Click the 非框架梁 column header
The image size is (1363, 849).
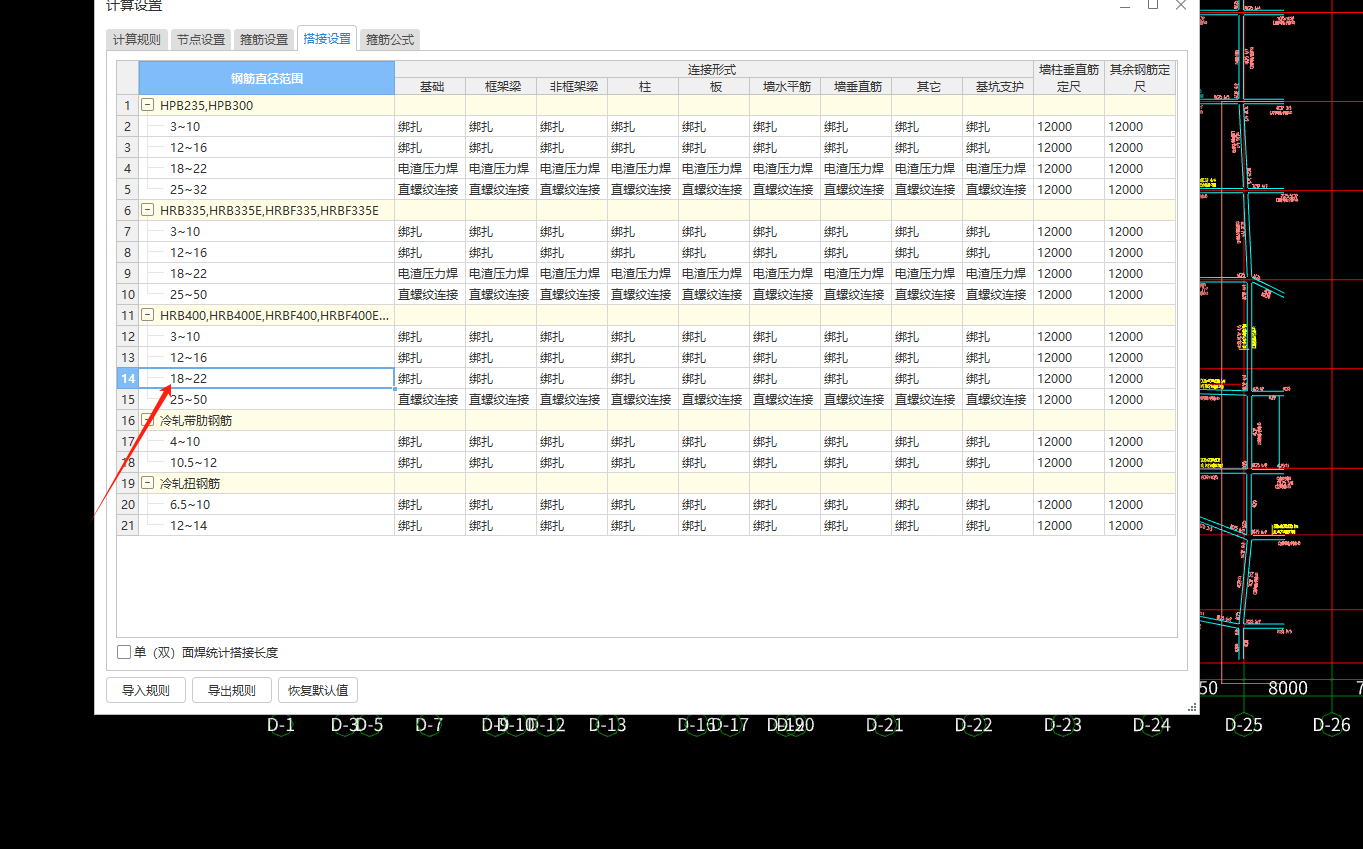point(572,87)
